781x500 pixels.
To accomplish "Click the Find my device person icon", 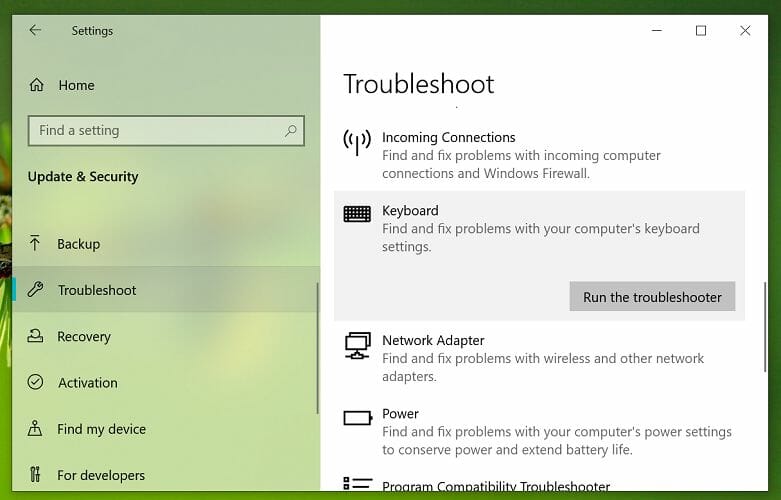I will [x=35, y=428].
